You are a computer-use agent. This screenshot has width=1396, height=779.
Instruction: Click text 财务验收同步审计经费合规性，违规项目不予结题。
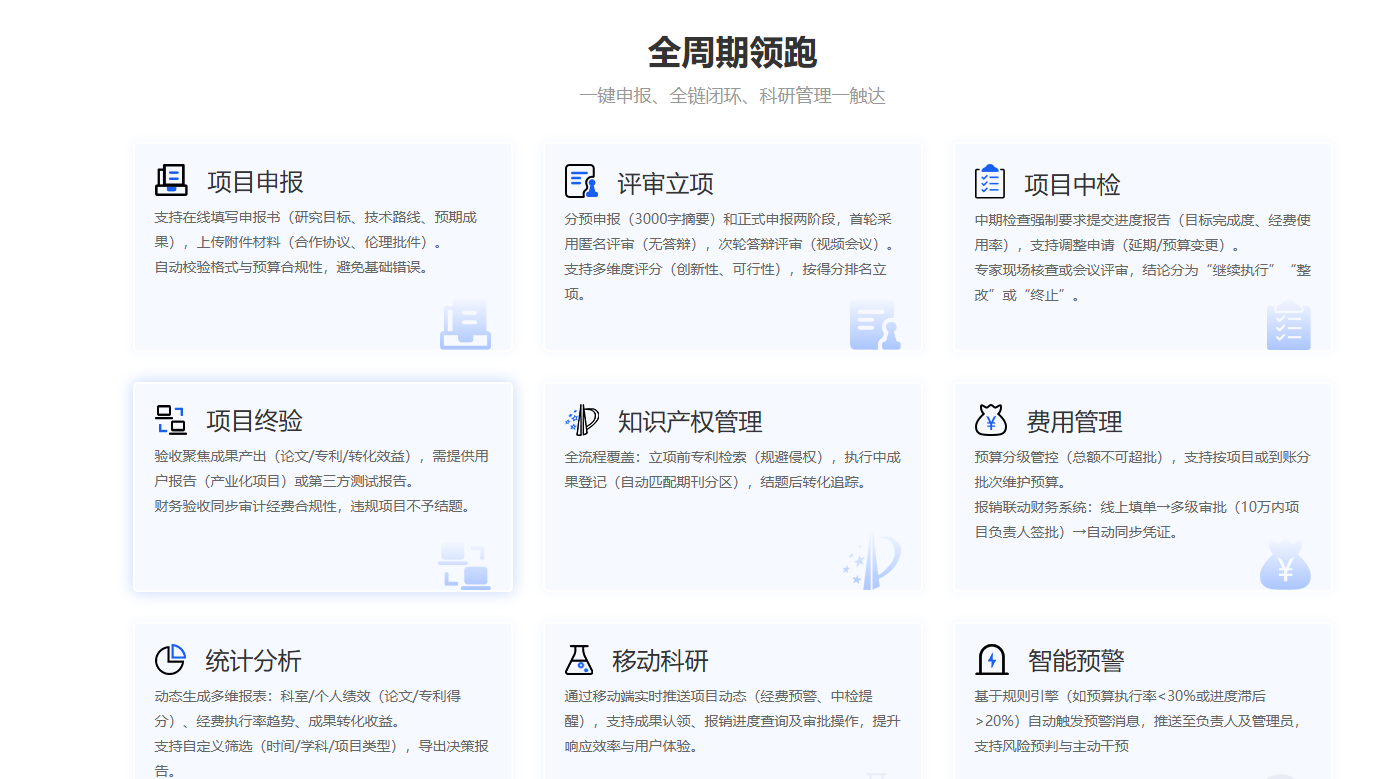pos(313,506)
